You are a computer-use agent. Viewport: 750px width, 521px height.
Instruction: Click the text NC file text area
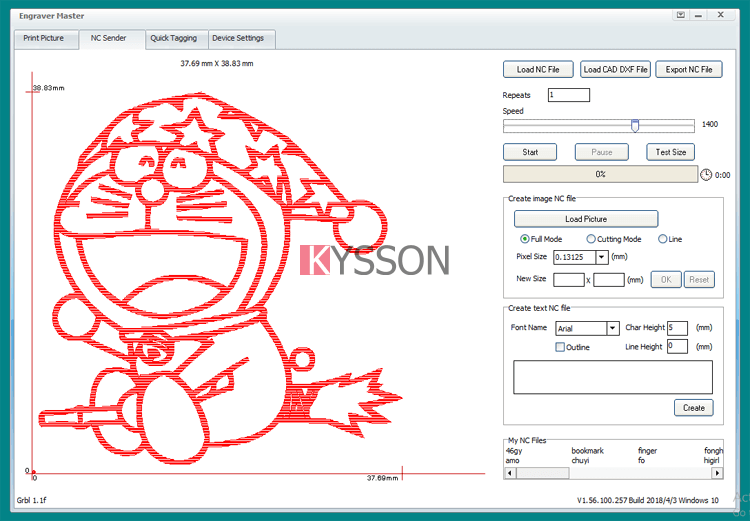pyautogui.click(x=613, y=377)
